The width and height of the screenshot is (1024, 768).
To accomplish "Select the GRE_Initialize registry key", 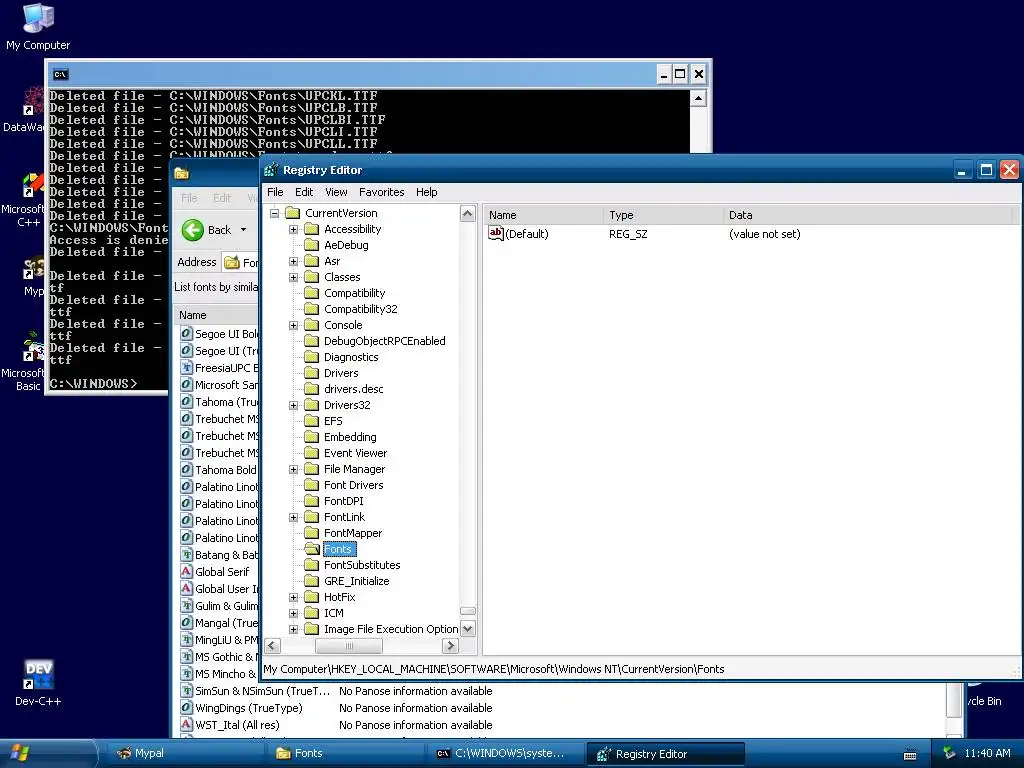I will pos(357,581).
